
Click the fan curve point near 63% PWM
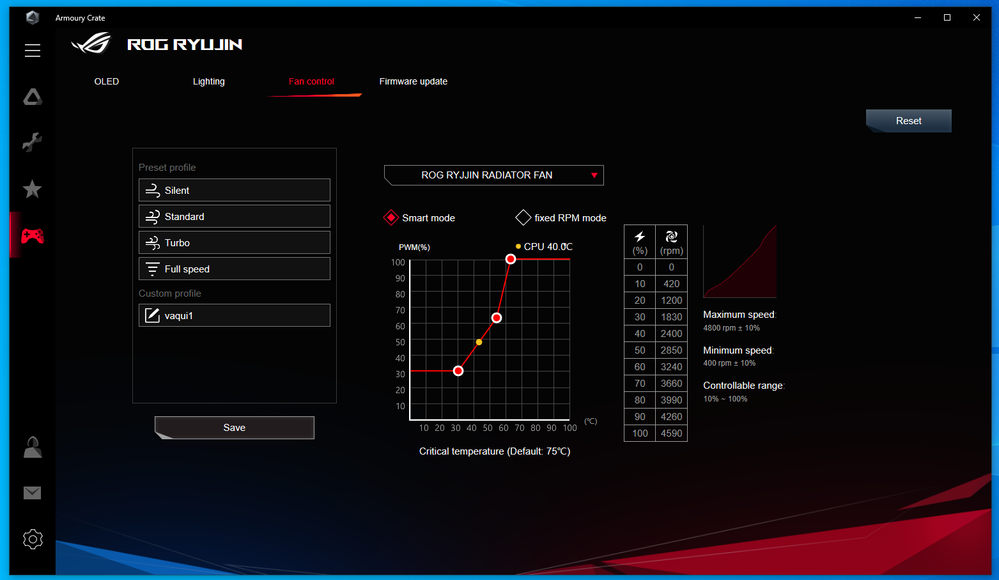(x=496, y=317)
